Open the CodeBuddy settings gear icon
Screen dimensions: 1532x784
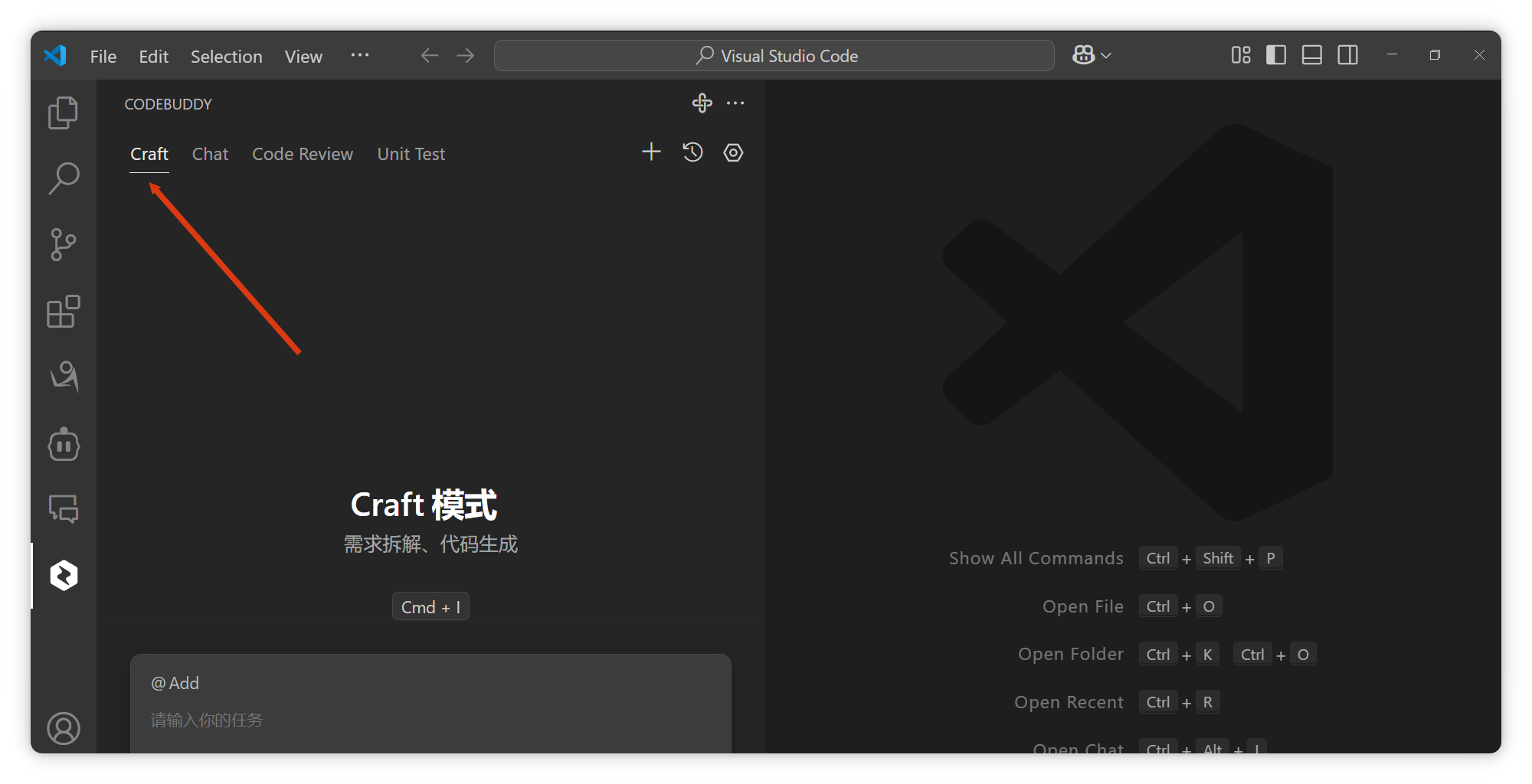click(732, 152)
